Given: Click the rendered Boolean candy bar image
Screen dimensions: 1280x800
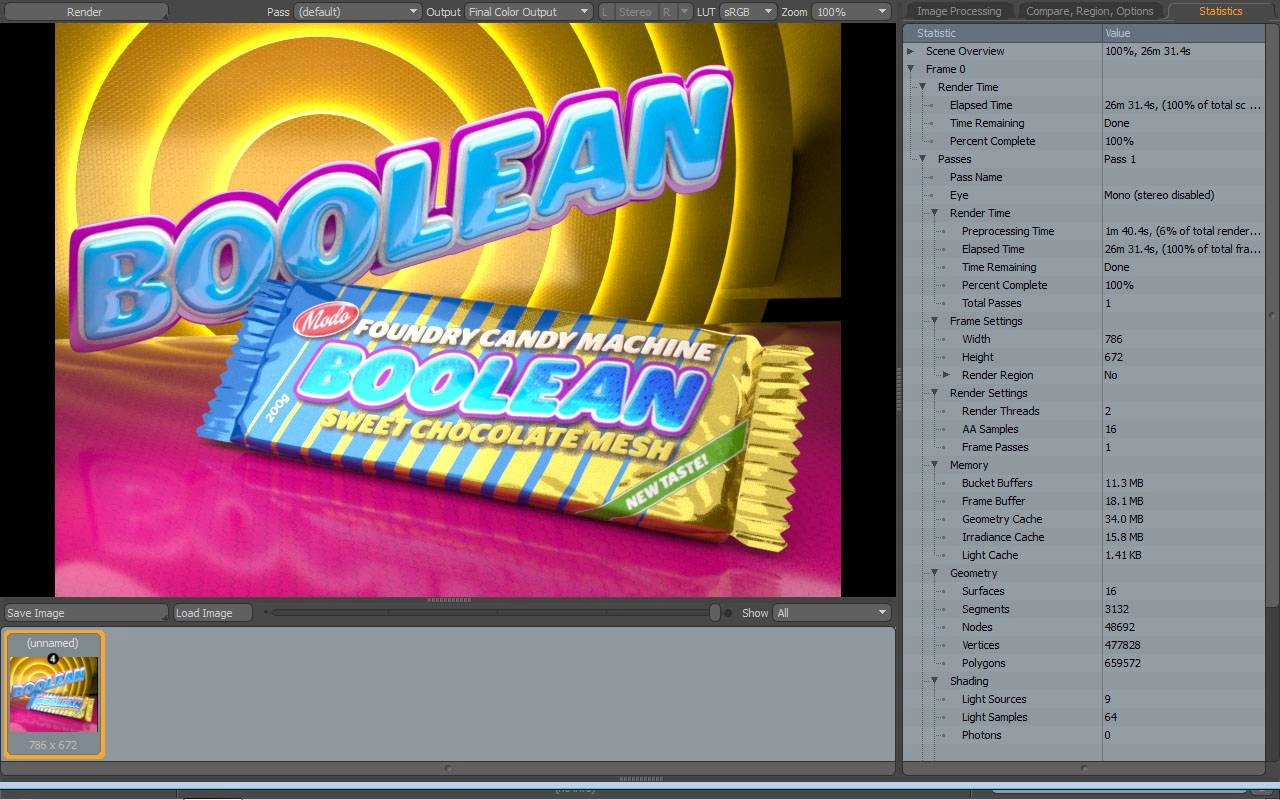Looking at the screenshot, I should [x=448, y=310].
